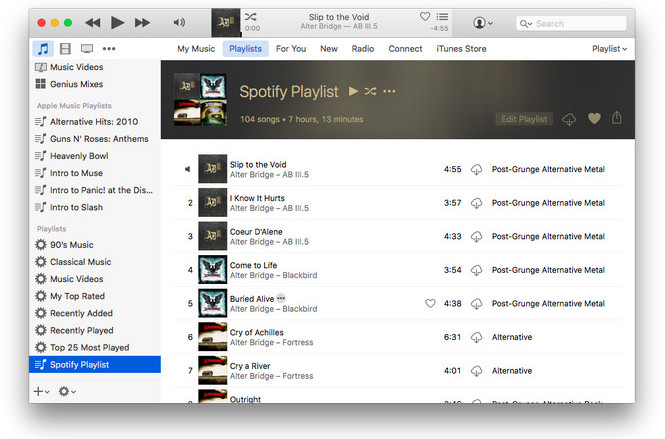Open the account dropdown menu

483,23
